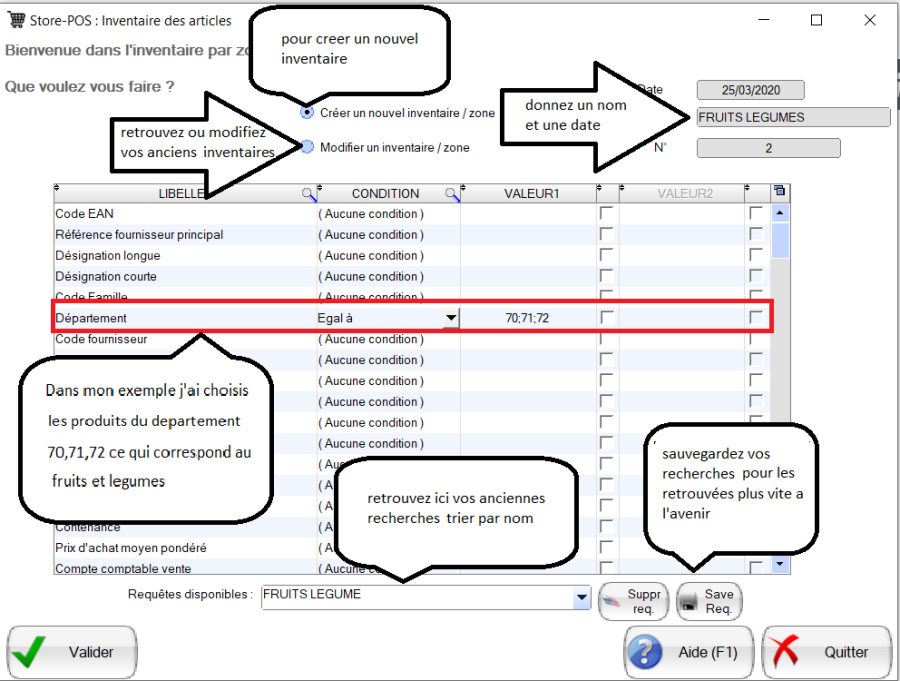Select the 'Code EAN' row in the criteria table
This screenshot has width=900, height=681.
150,213
